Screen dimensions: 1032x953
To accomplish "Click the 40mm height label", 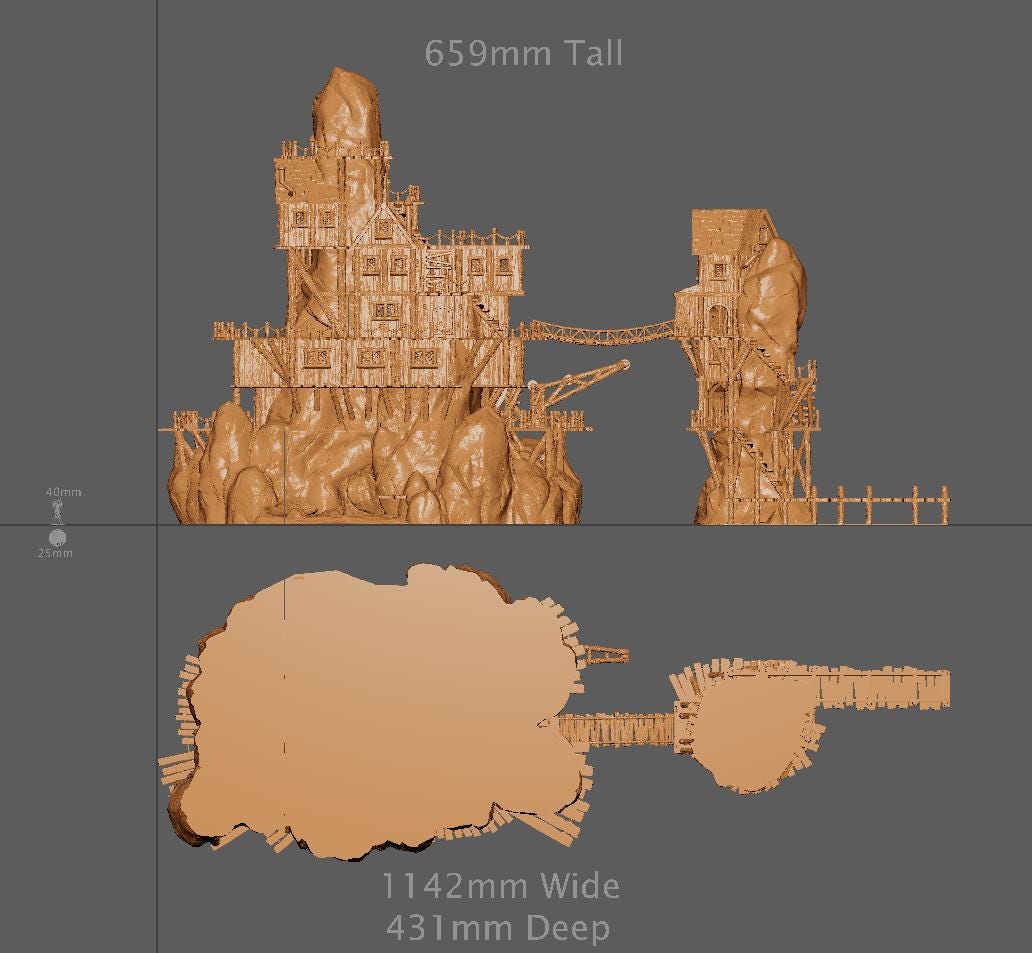I will (x=62, y=491).
